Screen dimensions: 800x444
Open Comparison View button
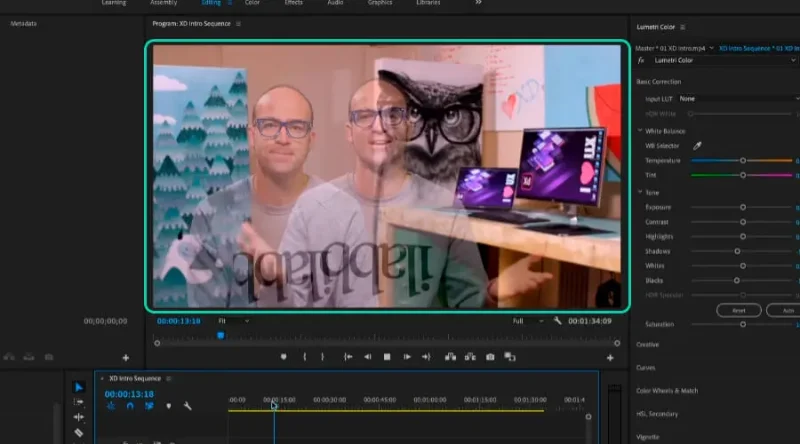coord(510,357)
